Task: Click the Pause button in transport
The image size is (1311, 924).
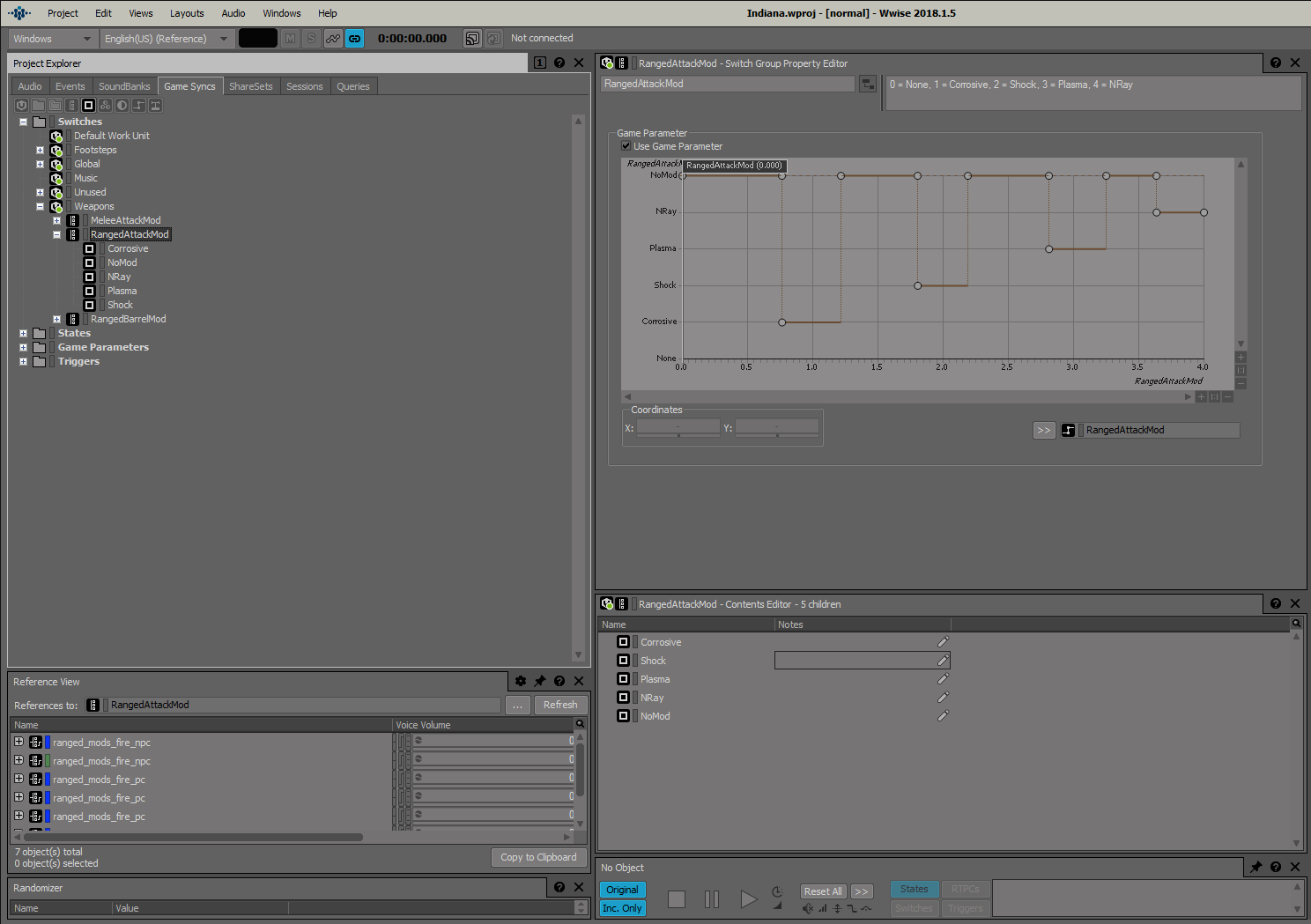Action: click(712, 898)
